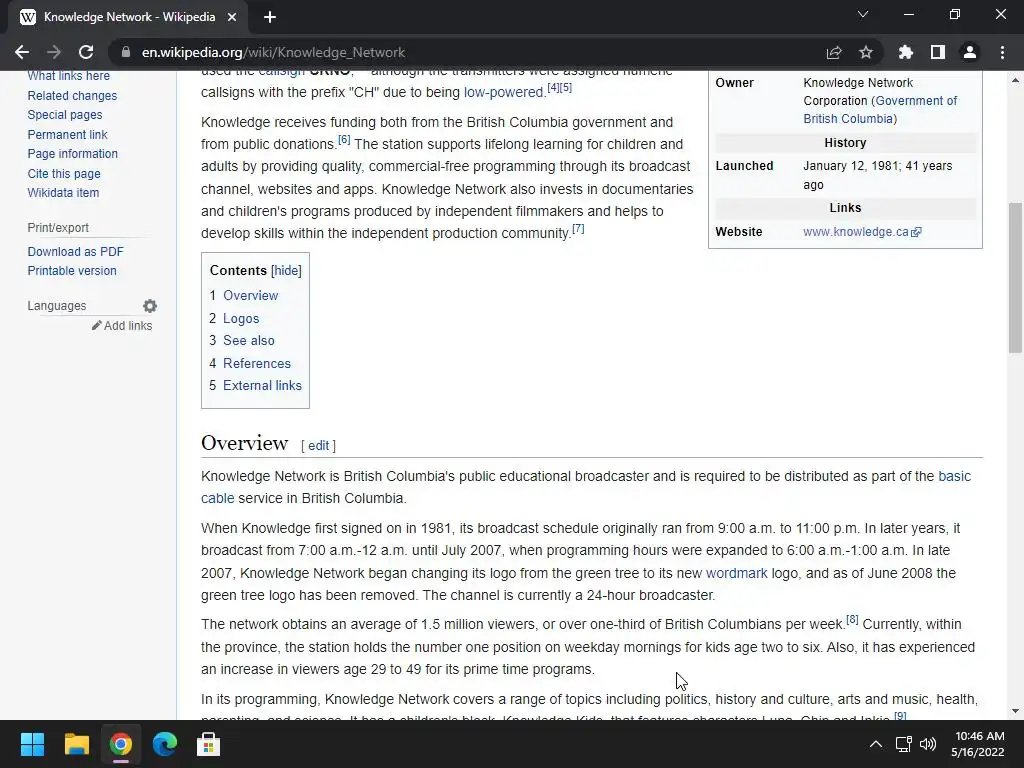
Task: Open clock and date flyout
Action: click(978, 744)
